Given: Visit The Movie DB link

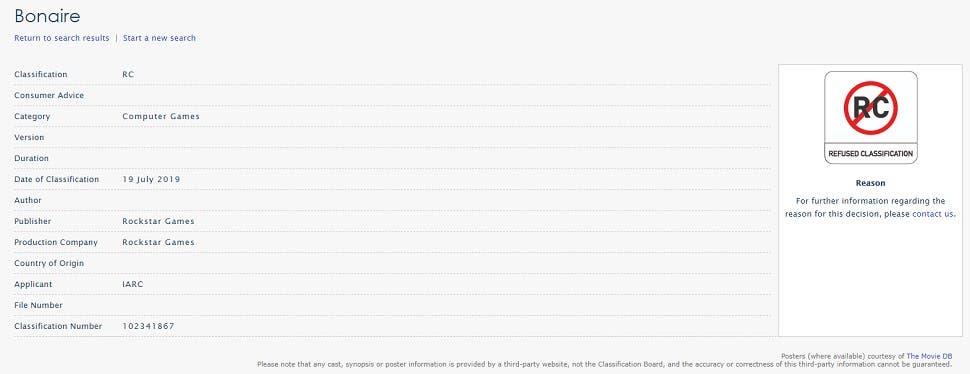Looking at the screenshot, I should [929, 356].
